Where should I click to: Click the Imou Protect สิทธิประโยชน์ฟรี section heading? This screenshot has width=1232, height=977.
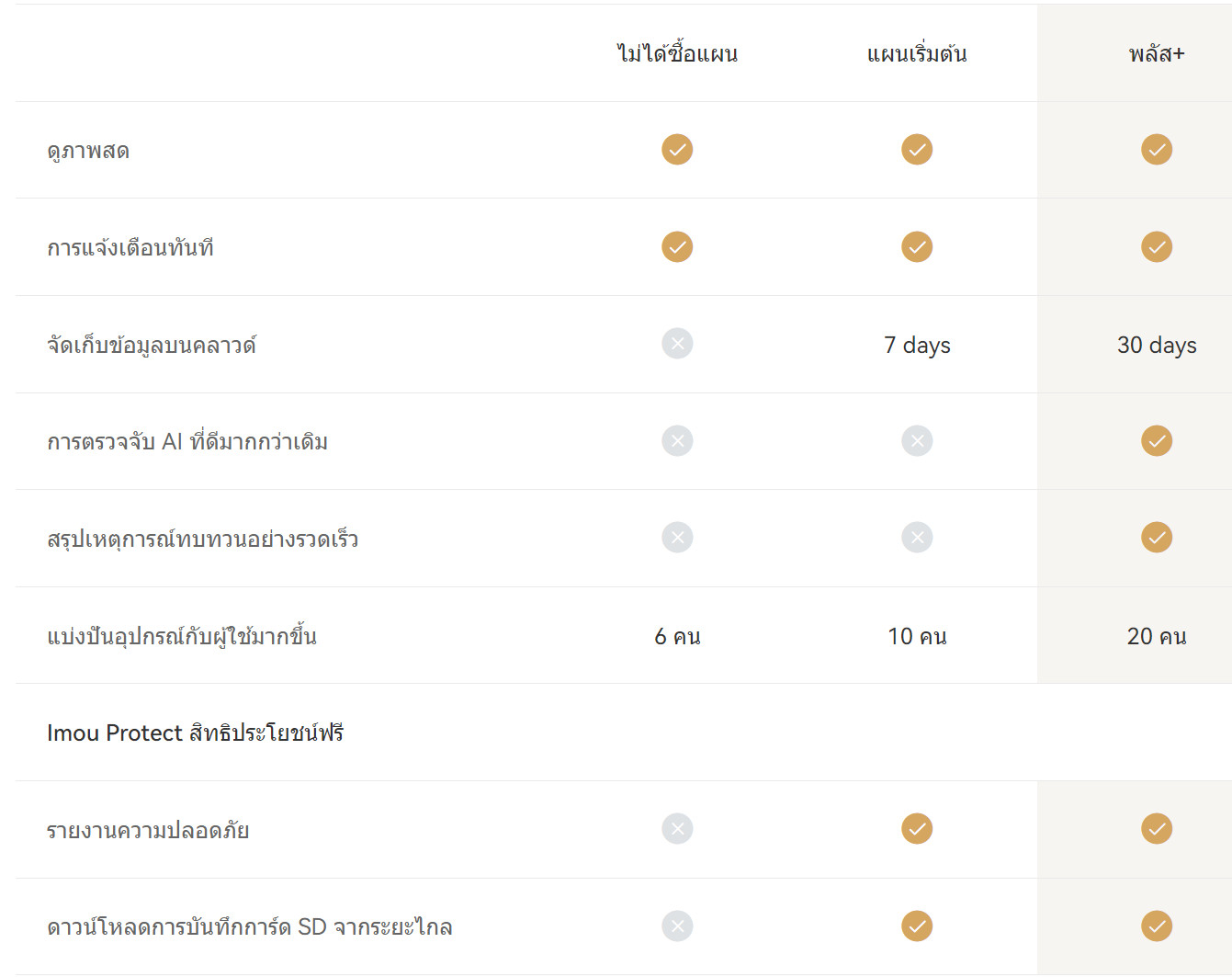[195, 733]
